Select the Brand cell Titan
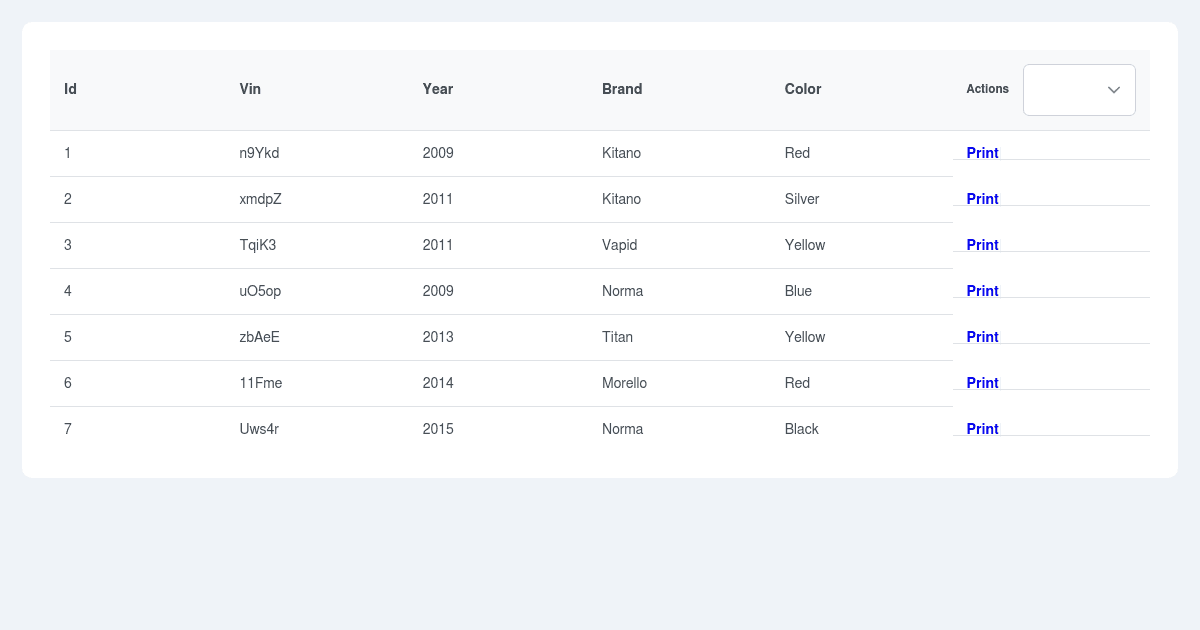 (x=617, y=337)
